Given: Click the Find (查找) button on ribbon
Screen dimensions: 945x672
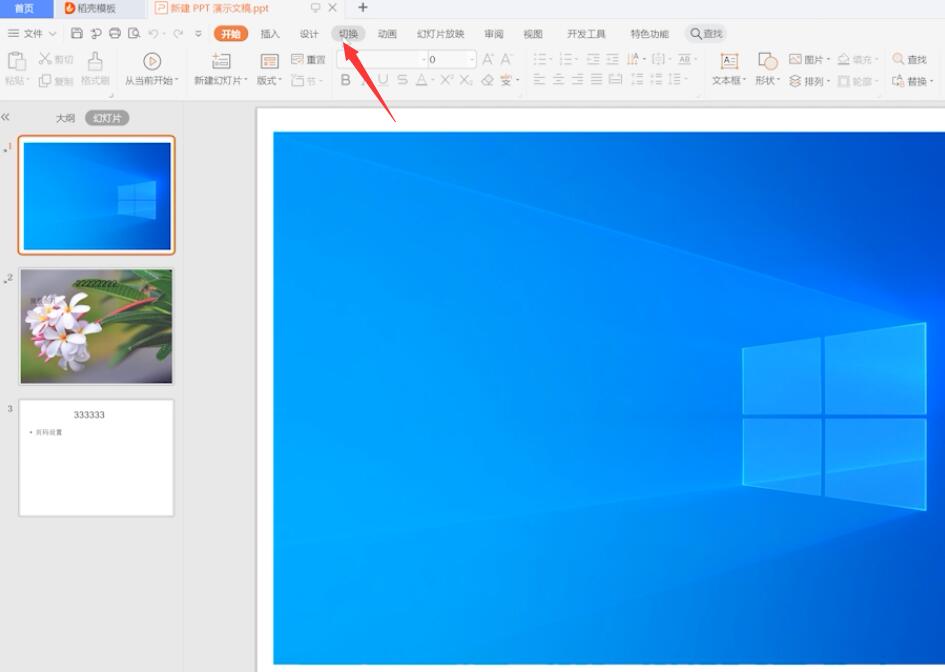Looking at the screenshot, I should [909, 59].
